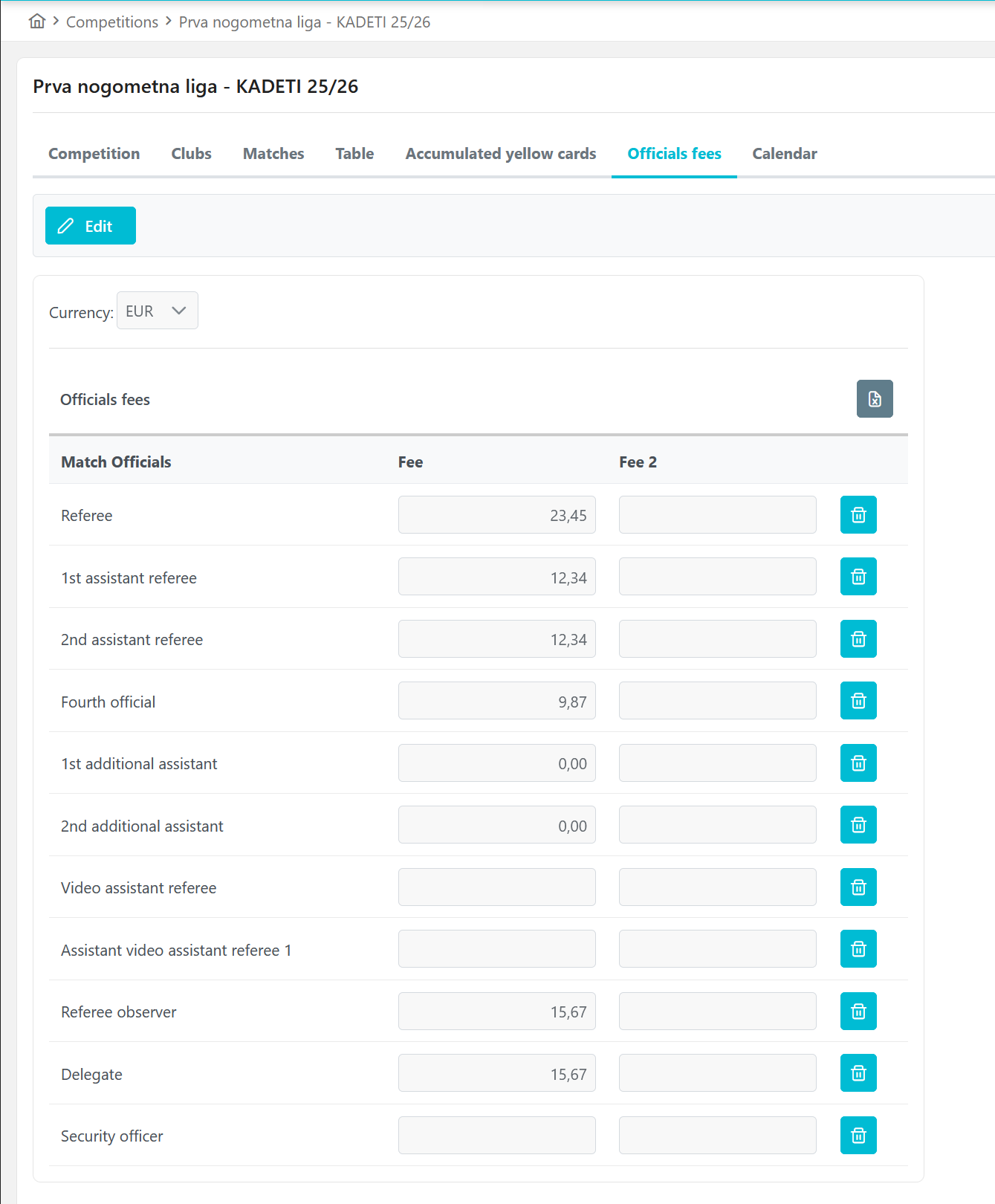Go to the Calendar tab
This screenshot has width=995, height=1204.
(784, 154)
